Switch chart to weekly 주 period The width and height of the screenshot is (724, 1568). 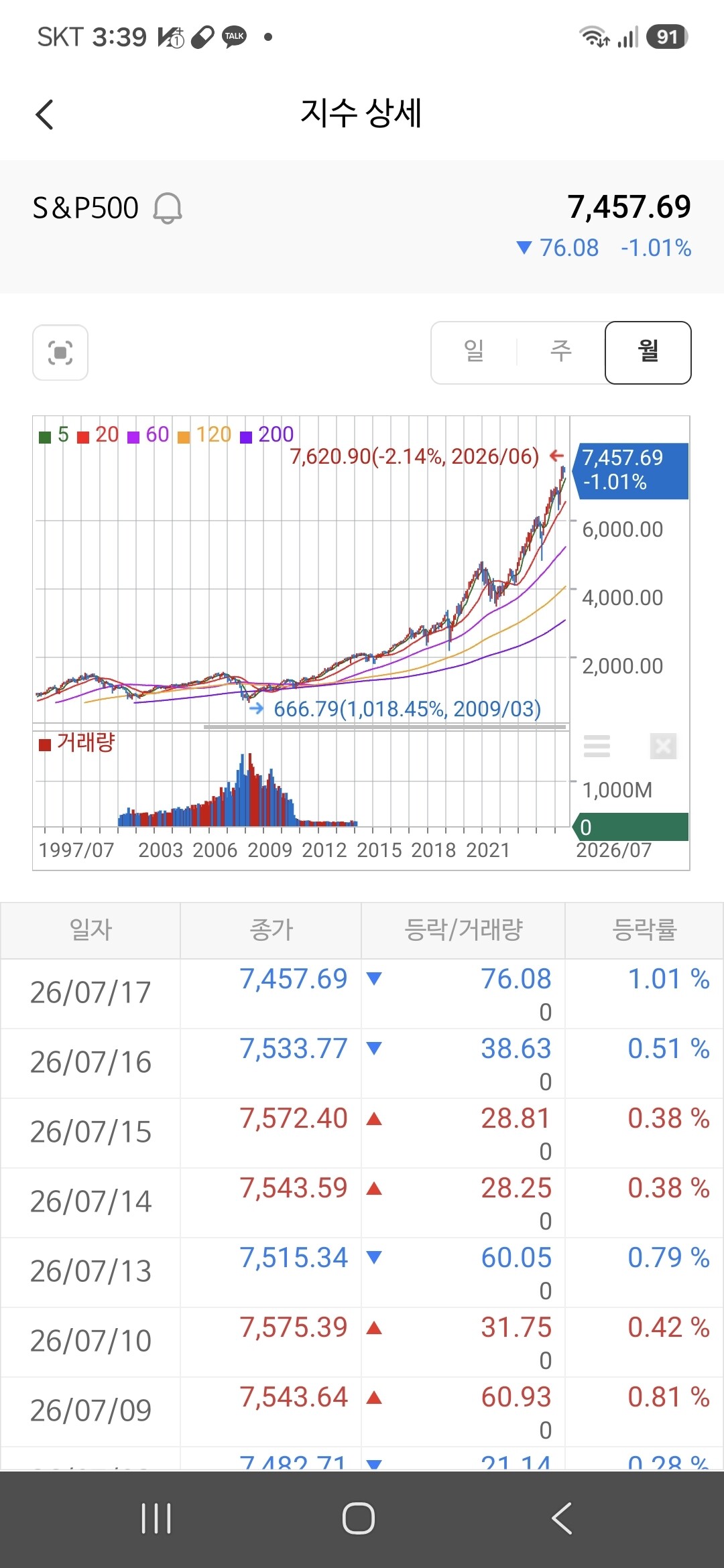coord(560,352)
